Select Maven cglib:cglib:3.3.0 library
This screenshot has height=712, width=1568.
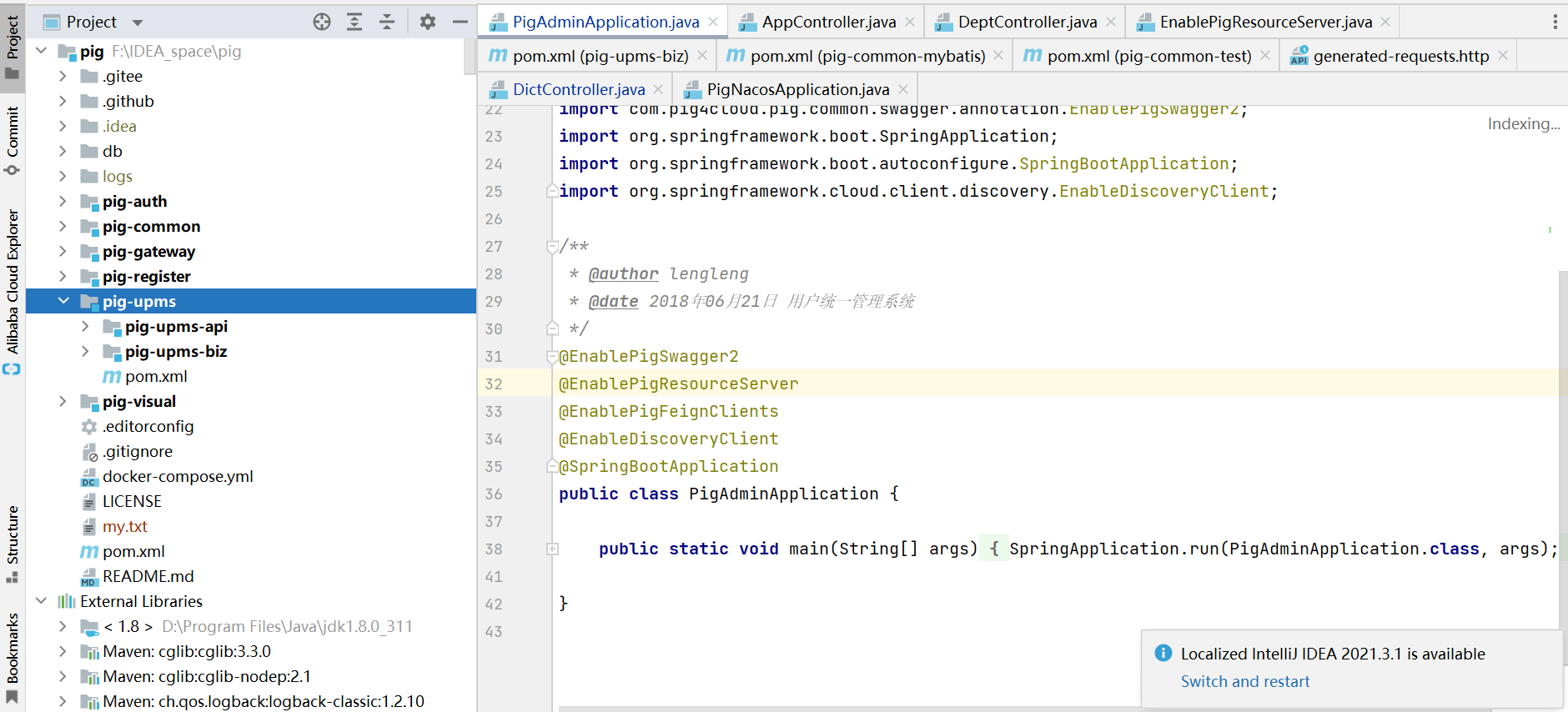click(186, 651)
